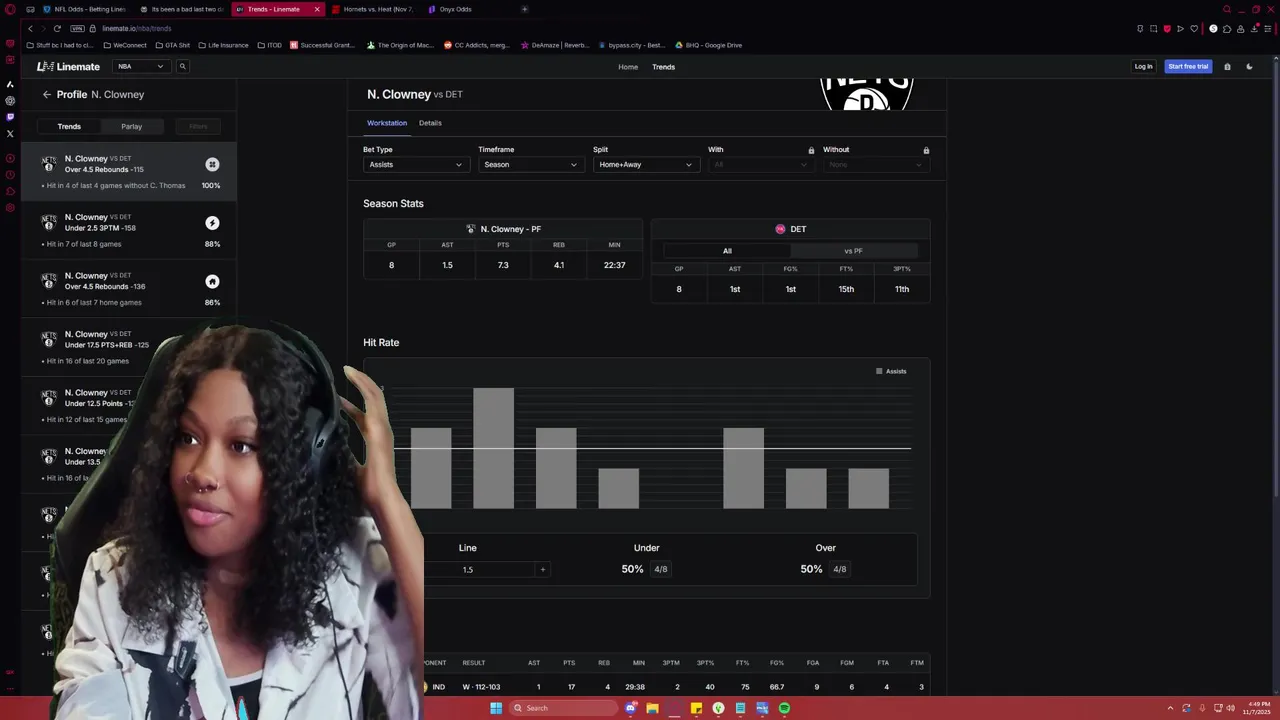This screenshot has width=1280, height=720.
Task: Click the snapshot icon in browser toolbar
Action: (1153, 28)
